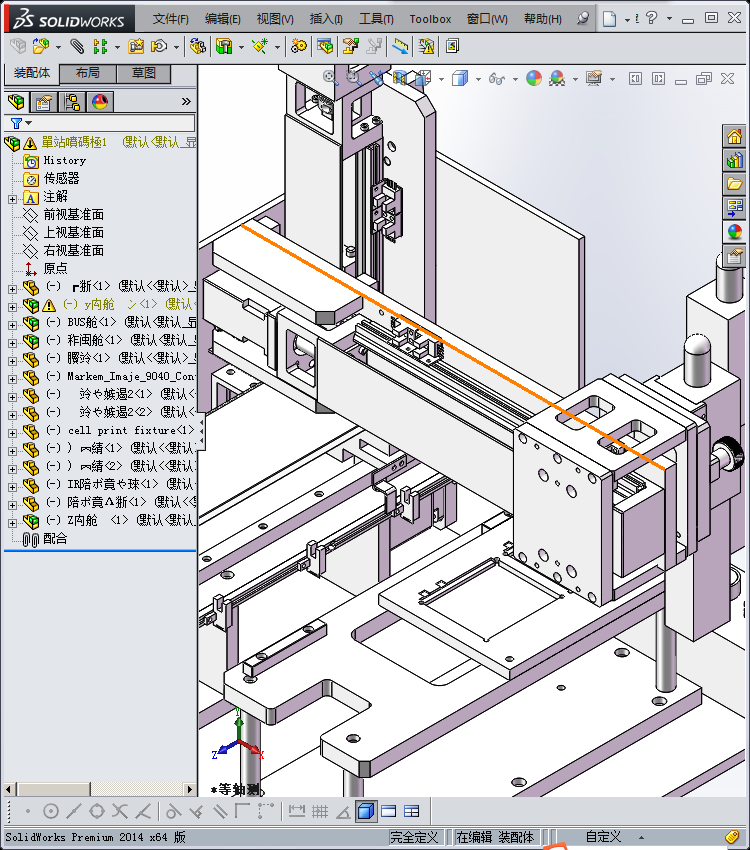Toggle the parallel snap icon in bottom toolbar
The image size is (750, 850).
pyautogui.click(x=220, y=811)
